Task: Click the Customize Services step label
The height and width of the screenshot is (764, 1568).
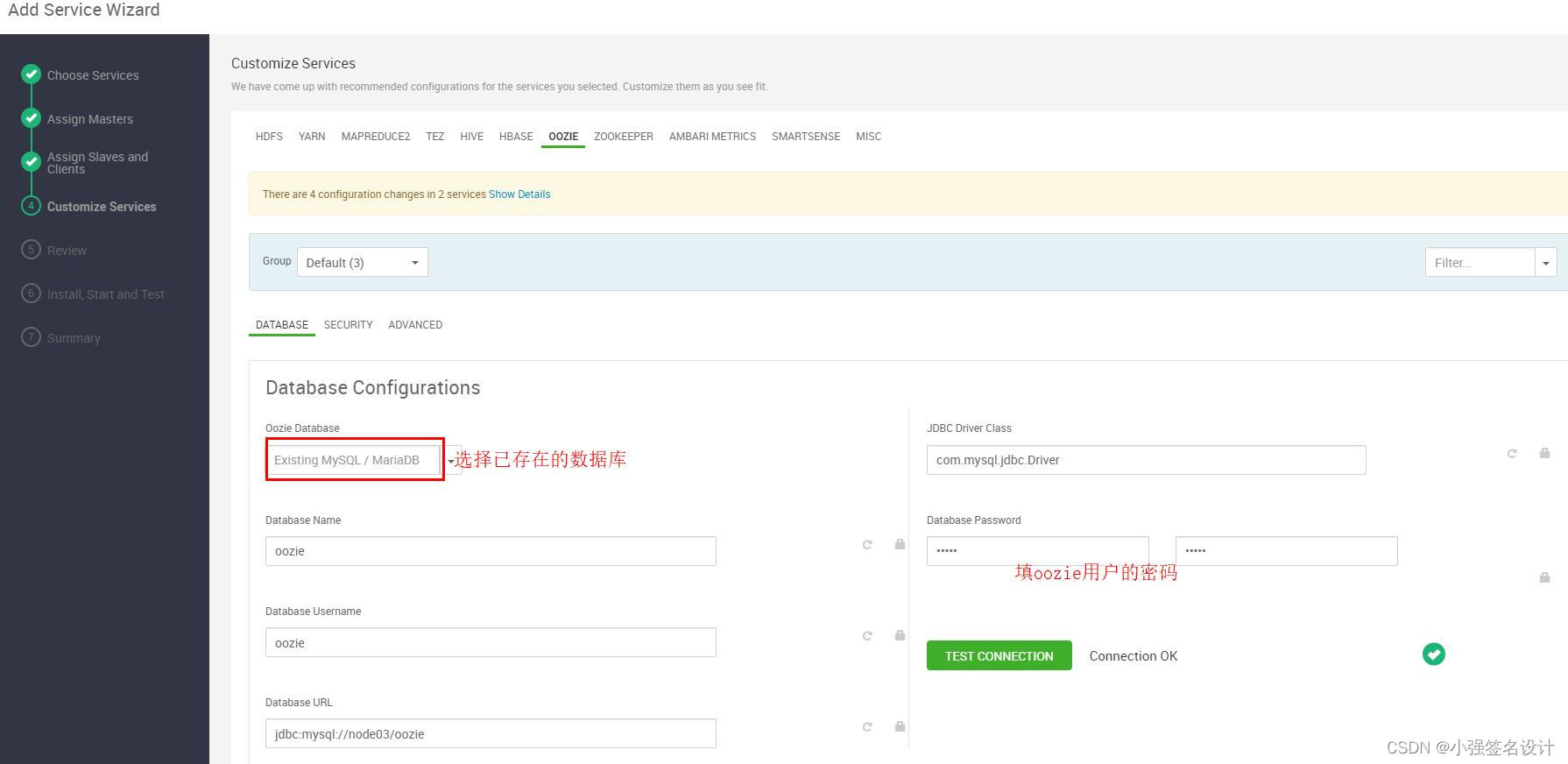Action: [x=102, y=207]
